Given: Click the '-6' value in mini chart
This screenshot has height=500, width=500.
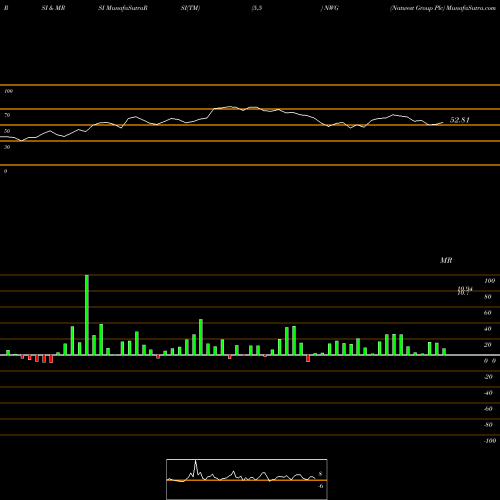Looking at the screenshot, I should tap(320, 486).
